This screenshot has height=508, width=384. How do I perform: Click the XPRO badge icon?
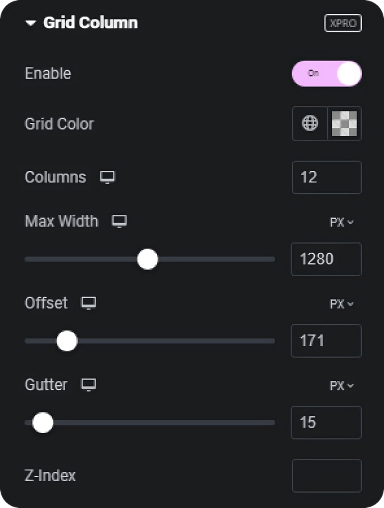coord(343,23)
